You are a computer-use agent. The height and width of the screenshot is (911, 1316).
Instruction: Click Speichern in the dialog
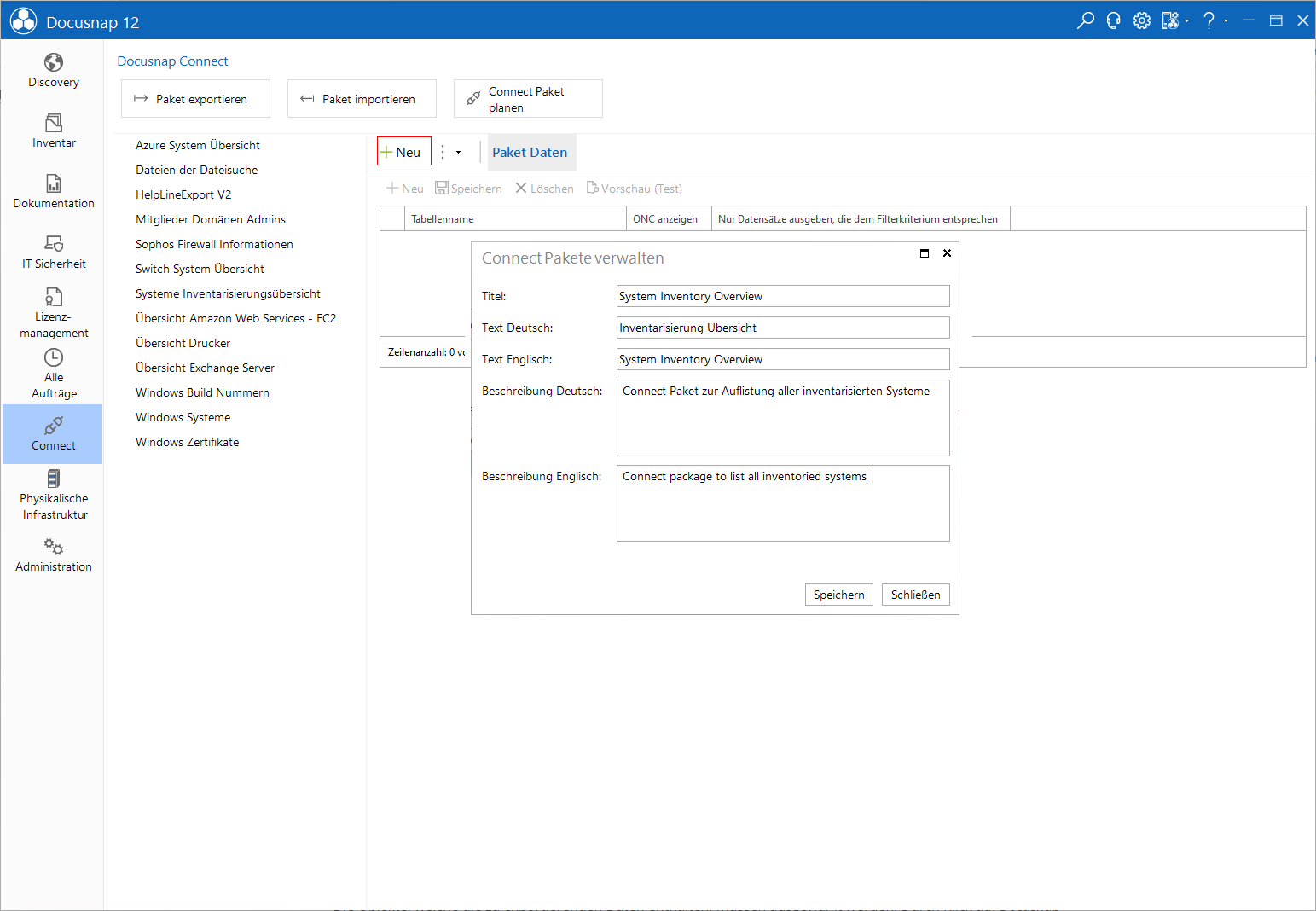point(839,595)
